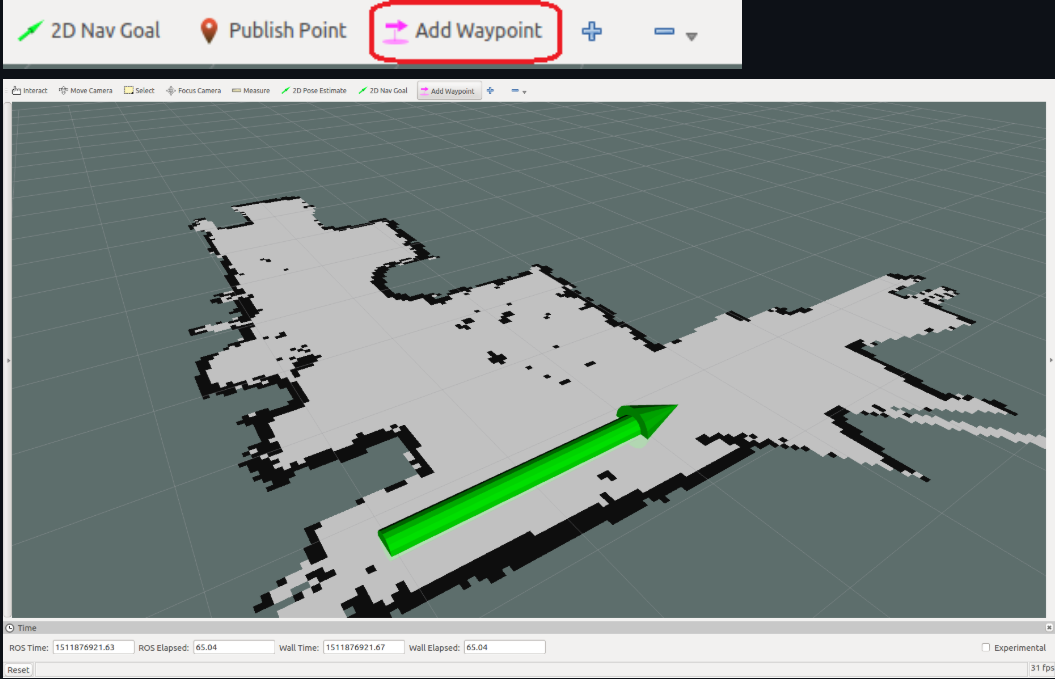Select the 2D Pose Estimate tool

(314, 90)
